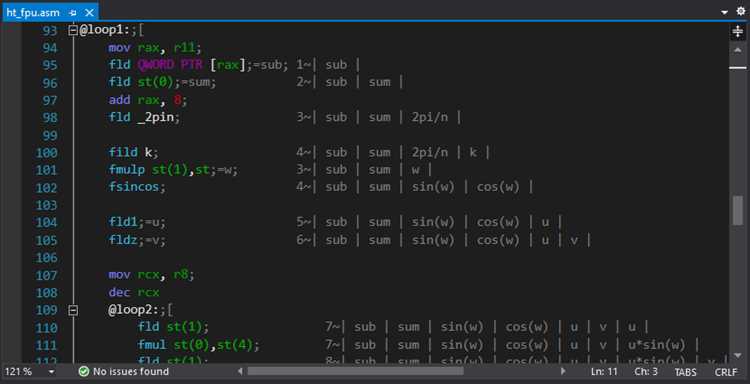Click the horizontal scrollbar right arrow
The image size is (750, 384).
[563, 371]
